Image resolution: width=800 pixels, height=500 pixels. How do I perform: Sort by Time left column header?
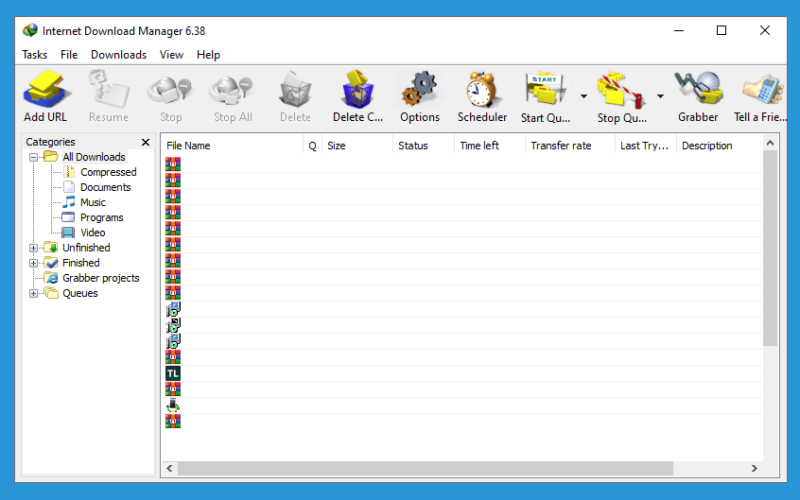coord(490,145)
